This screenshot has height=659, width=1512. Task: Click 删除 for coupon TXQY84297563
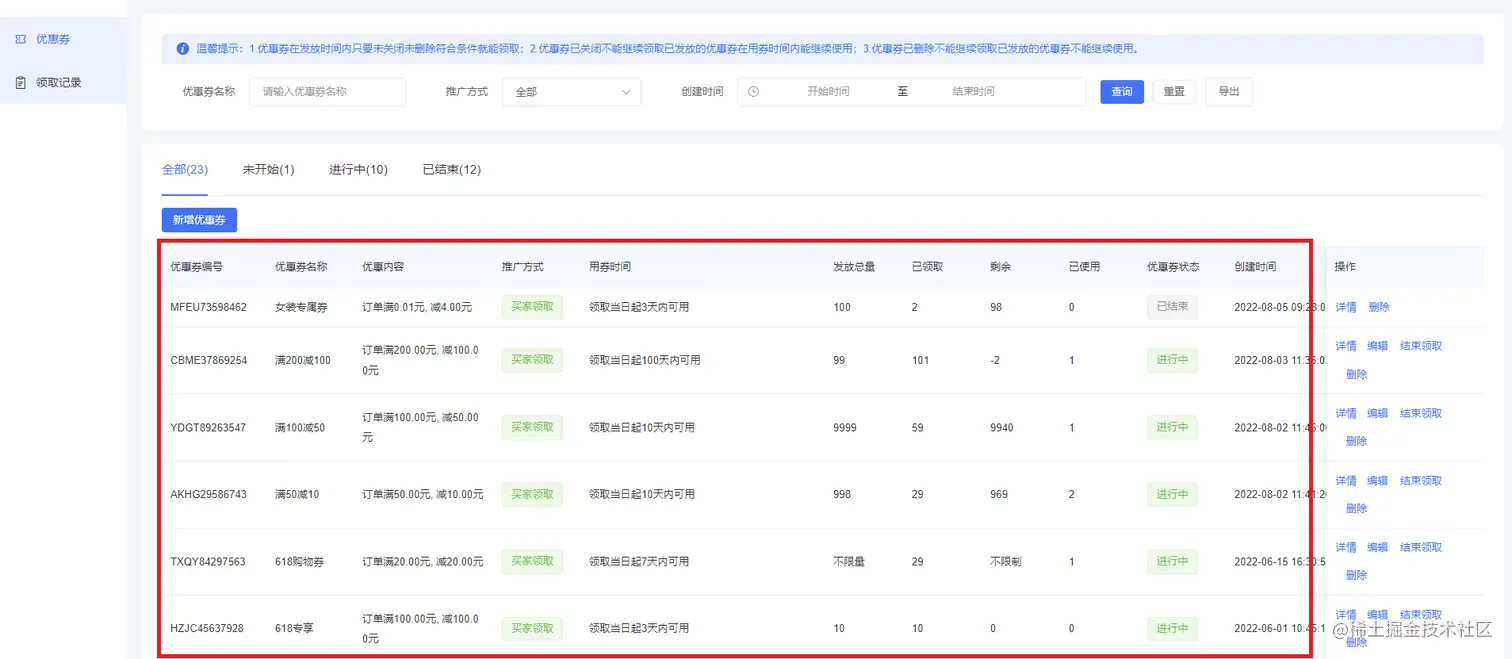[x=1356, y=575]
